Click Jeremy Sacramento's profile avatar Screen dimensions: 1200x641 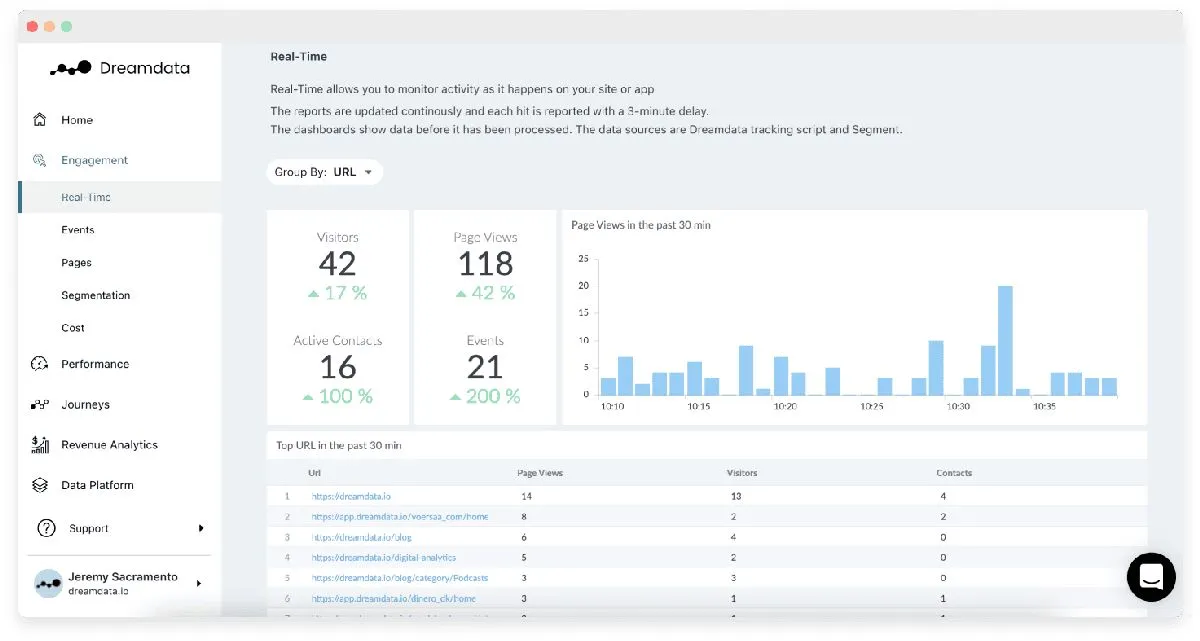tap(48, 583)
